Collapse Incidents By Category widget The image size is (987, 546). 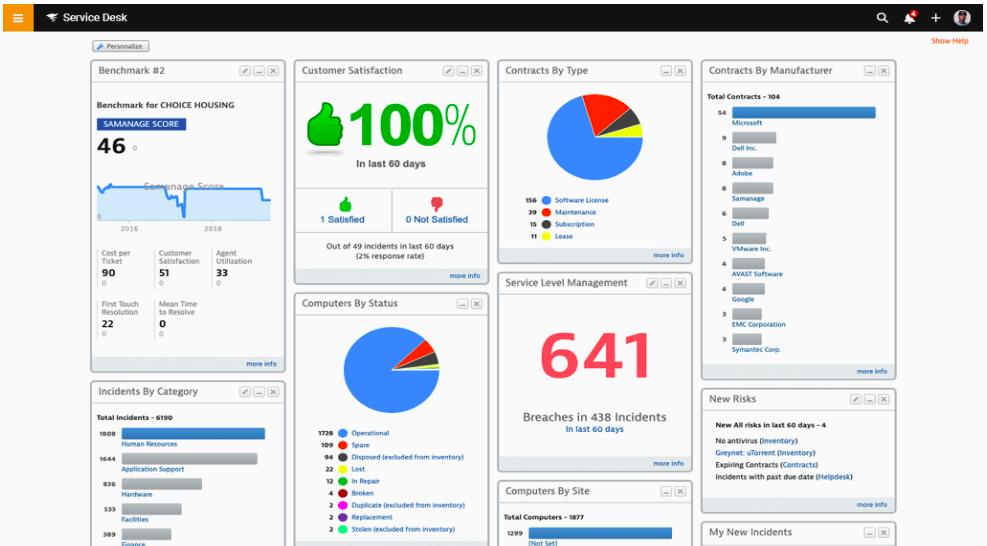(x=259, y=392)
